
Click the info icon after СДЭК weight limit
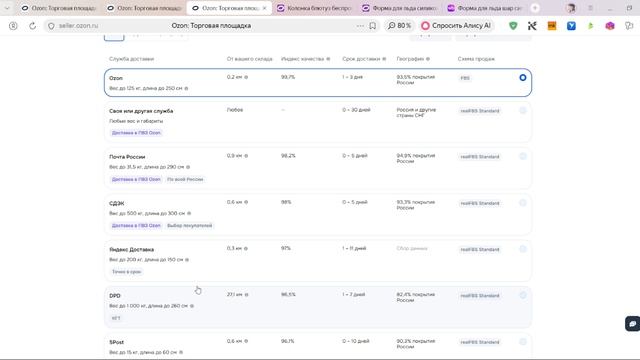pyautogui.click(x=189, y=213)
